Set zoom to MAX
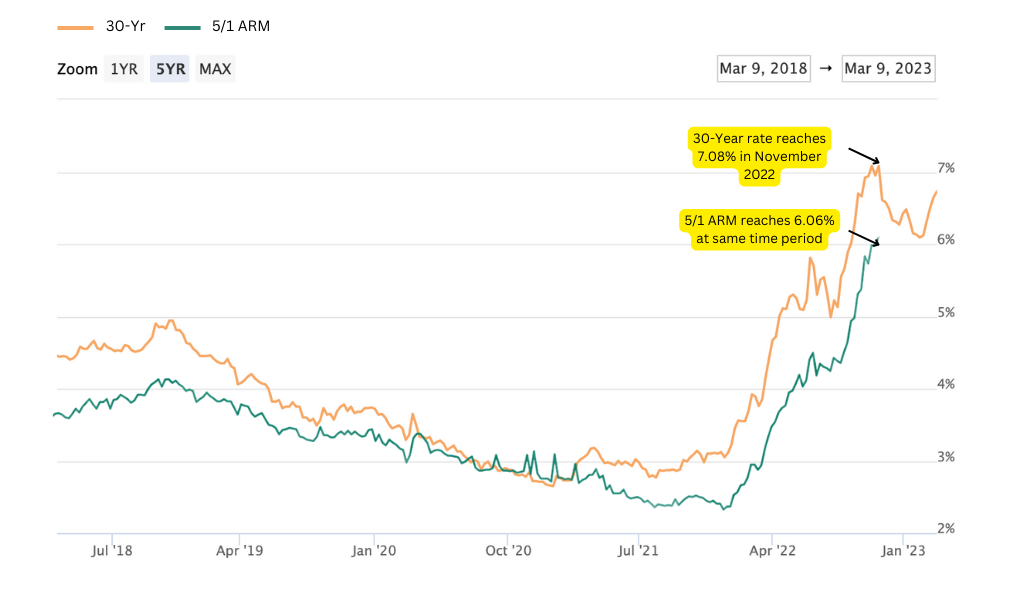The image size is (1020, 595). [215, 69]
